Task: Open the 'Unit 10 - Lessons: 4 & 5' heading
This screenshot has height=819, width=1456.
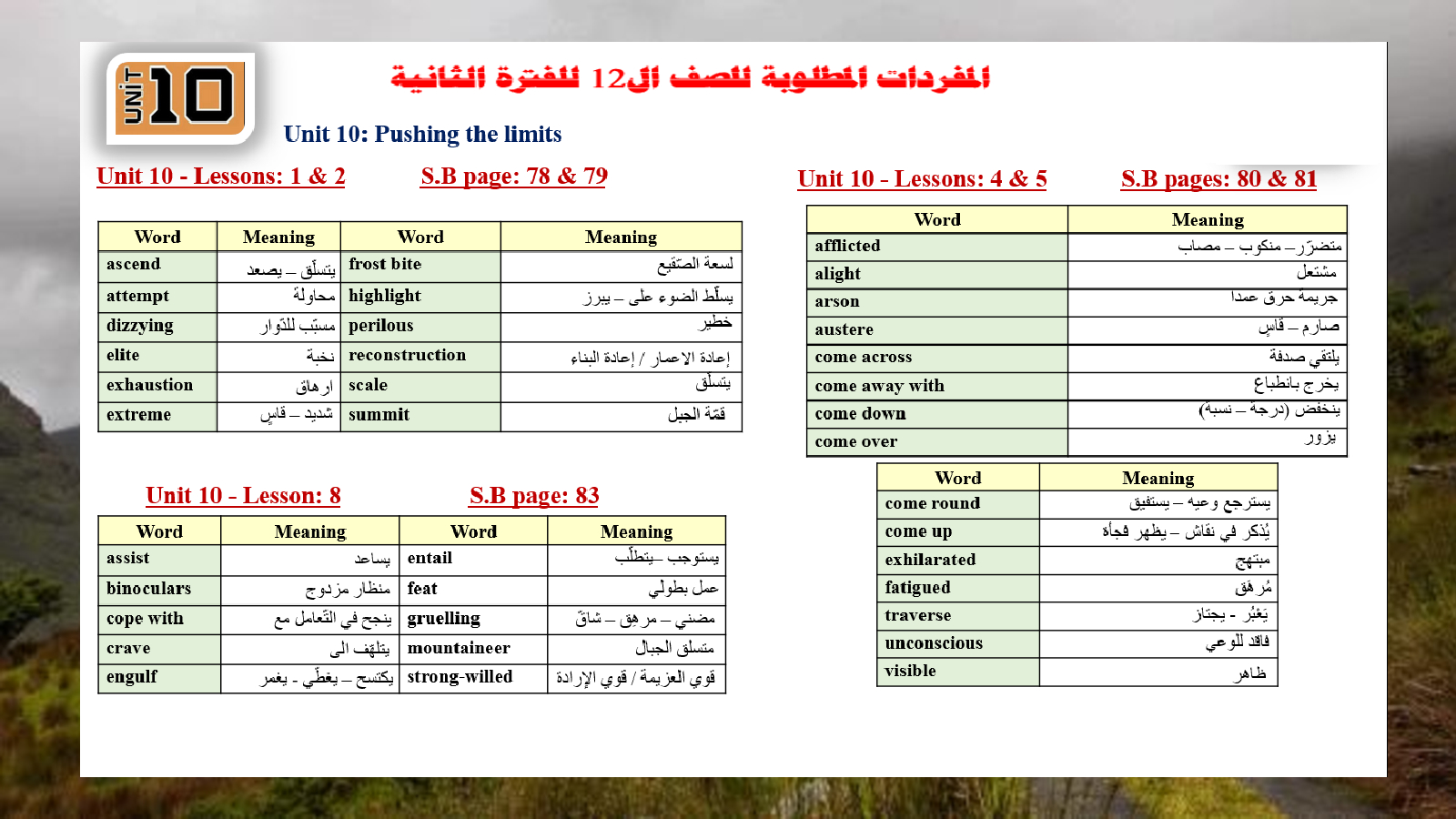Action: (x=922, y=179)
